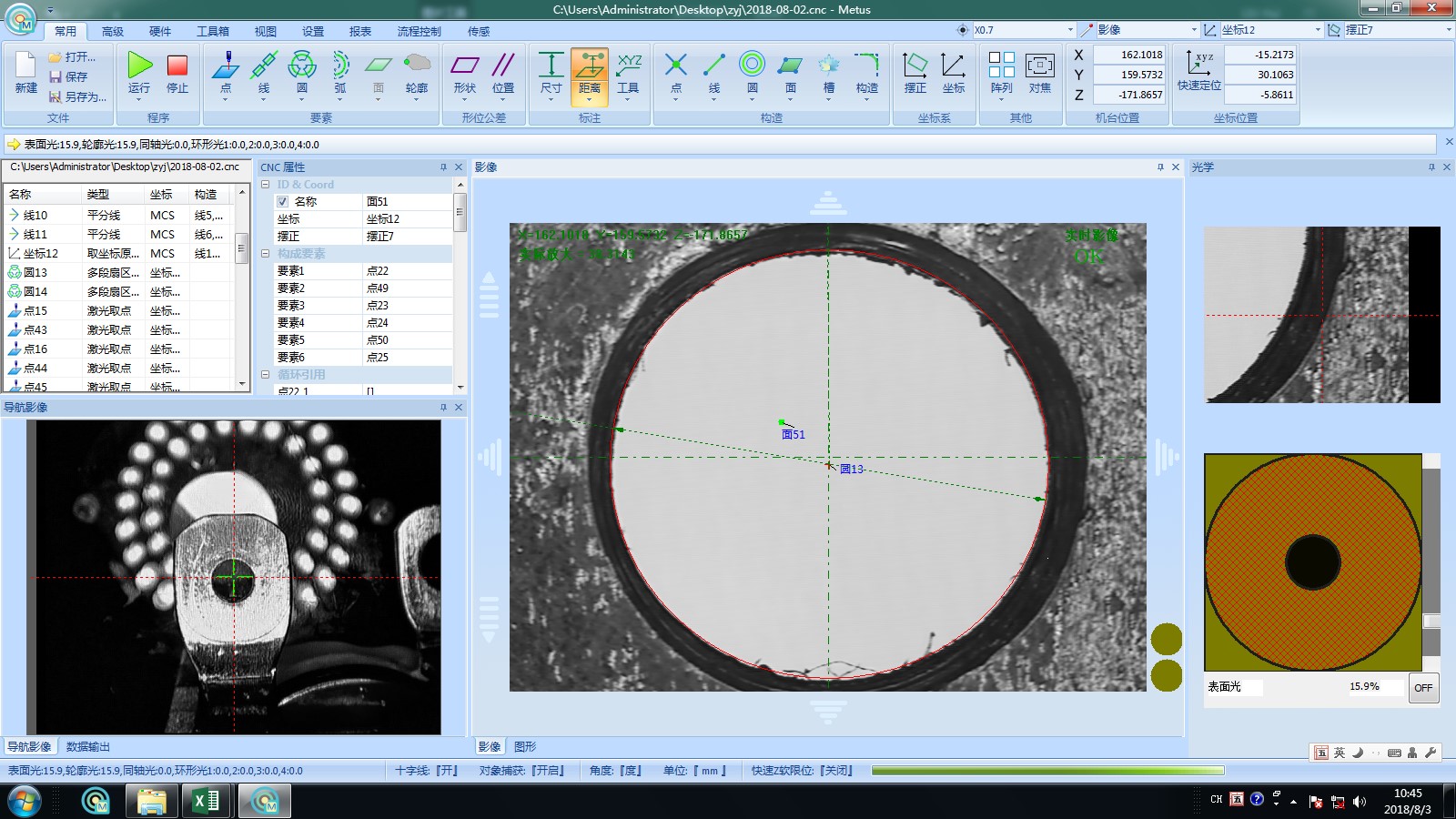Open the 工具箱 ribbon tab
This screenshot has width=1456, height=819.
coord(213,31)
